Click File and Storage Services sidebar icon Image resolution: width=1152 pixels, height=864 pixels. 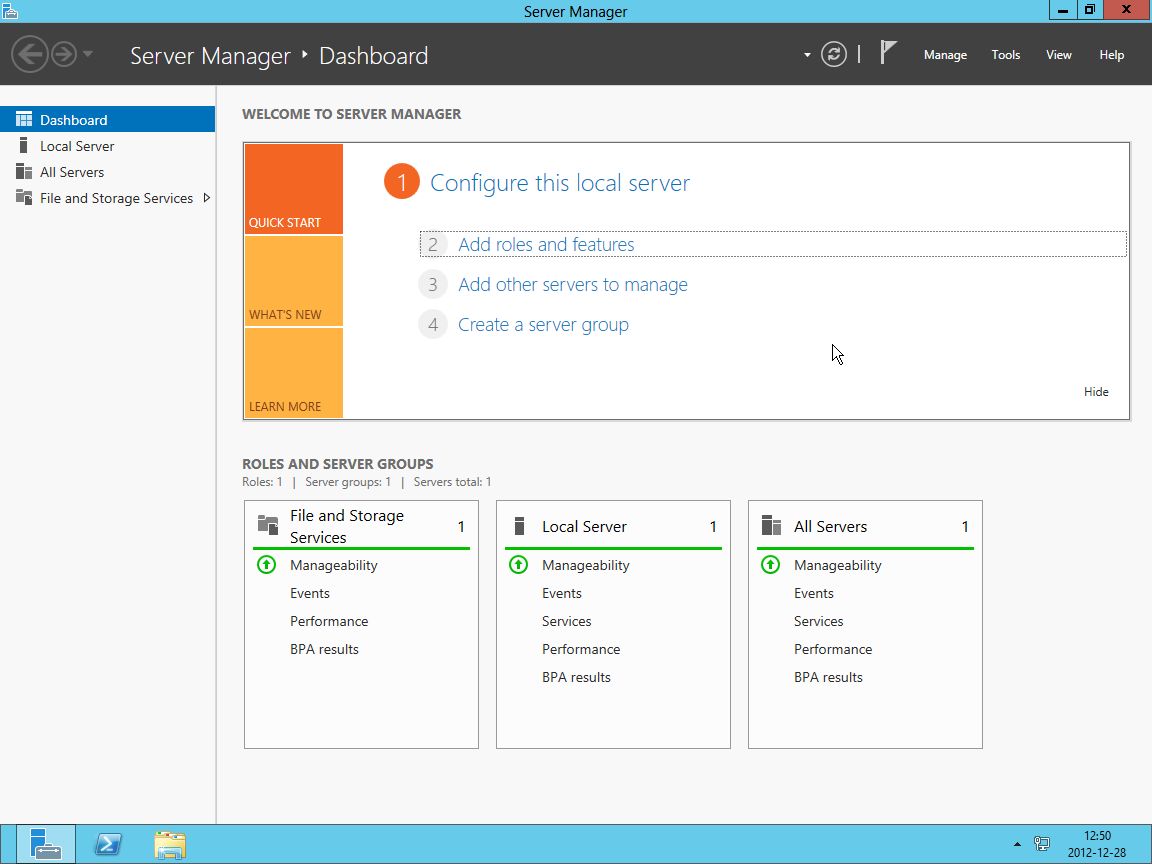coord(24,198)
